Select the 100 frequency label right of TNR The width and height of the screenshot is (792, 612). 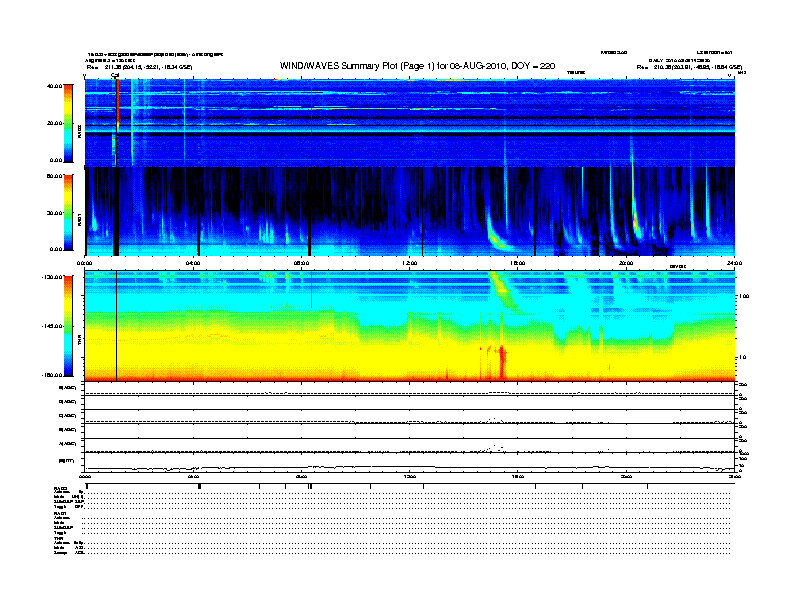click(x=744, y=296)
